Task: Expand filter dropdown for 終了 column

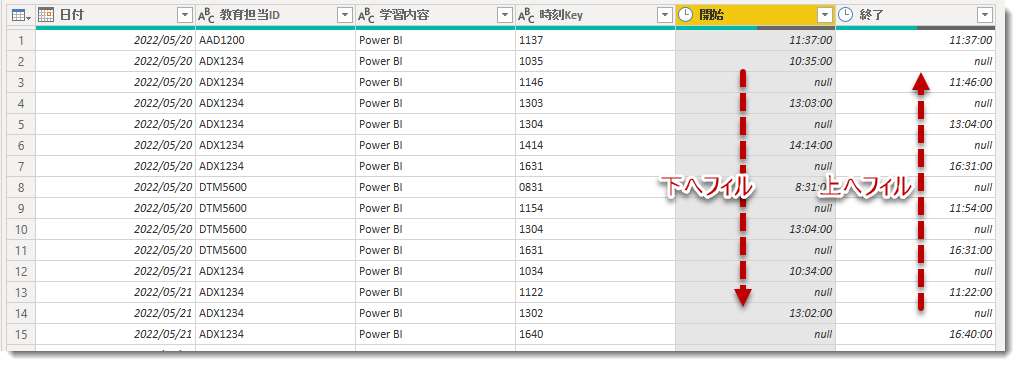Action: point(986,16)
